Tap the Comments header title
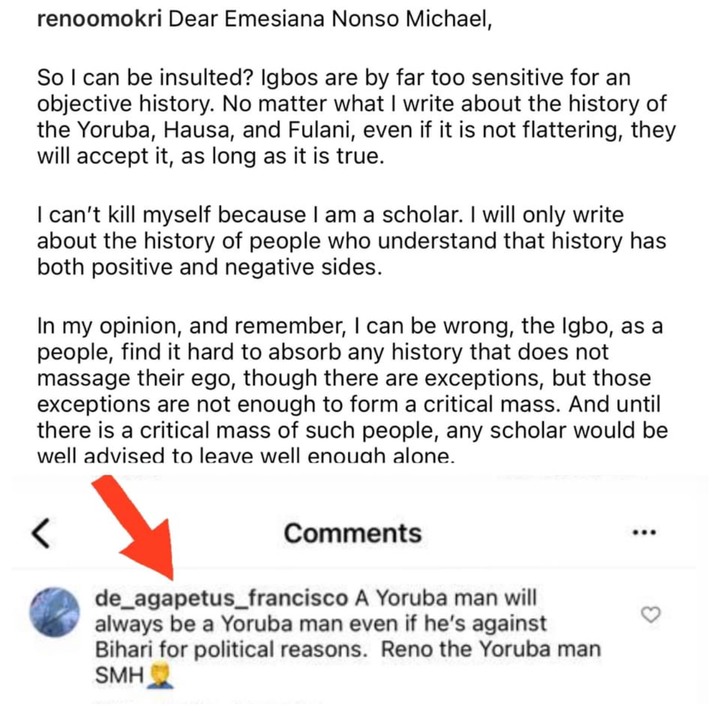Screen dimensions: 720x712 (352, 533)
